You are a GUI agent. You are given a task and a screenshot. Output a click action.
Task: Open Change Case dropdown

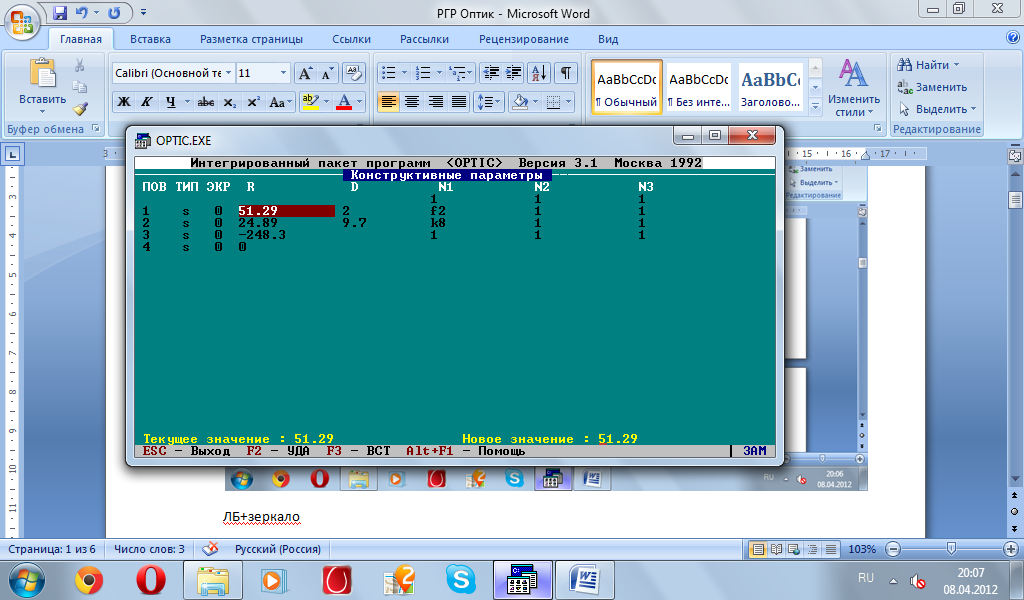pyautogui.click(x=280, y=102)
